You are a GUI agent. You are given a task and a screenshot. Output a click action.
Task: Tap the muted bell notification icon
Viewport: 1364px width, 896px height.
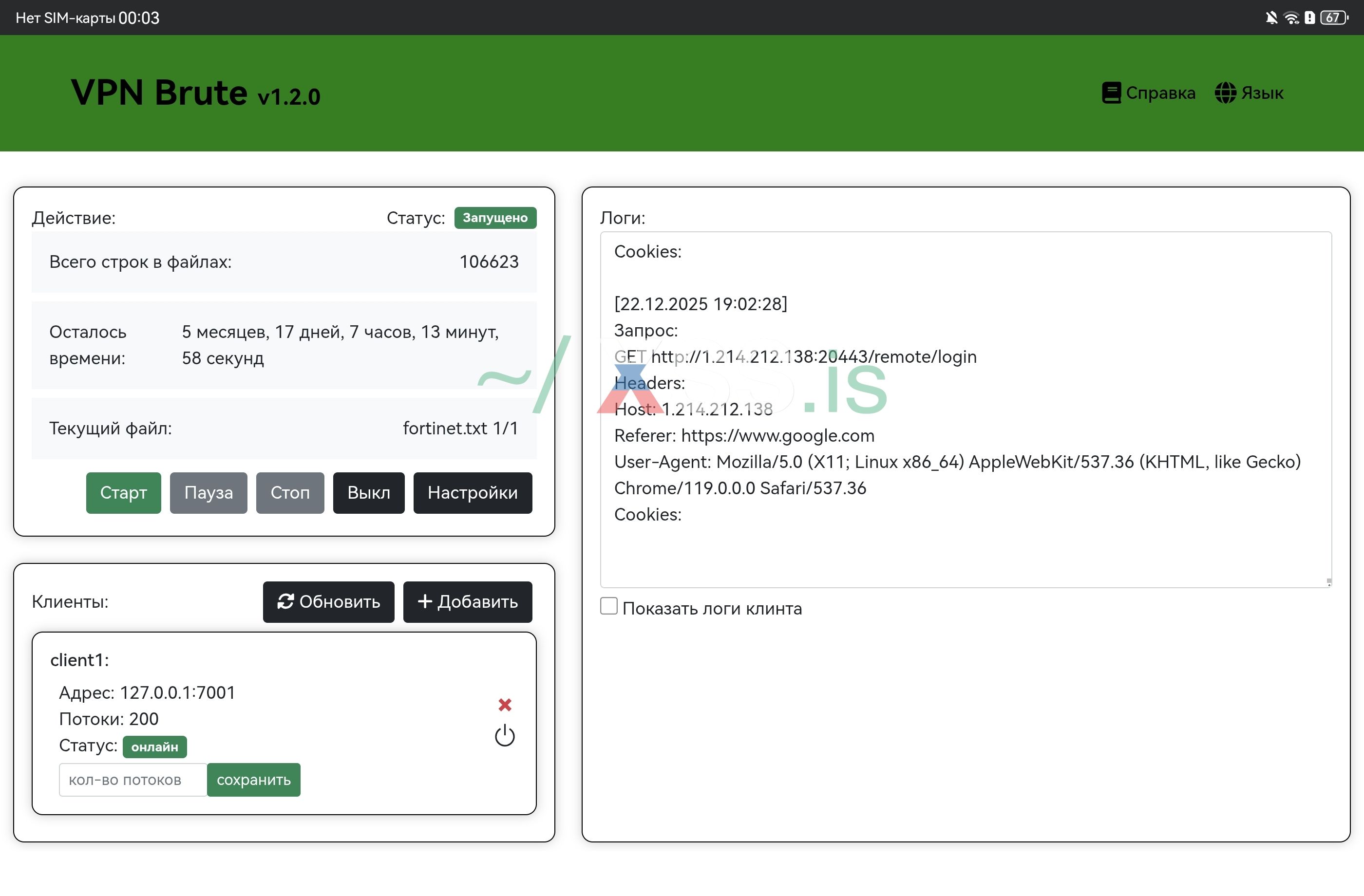[x=1271, y=18]
